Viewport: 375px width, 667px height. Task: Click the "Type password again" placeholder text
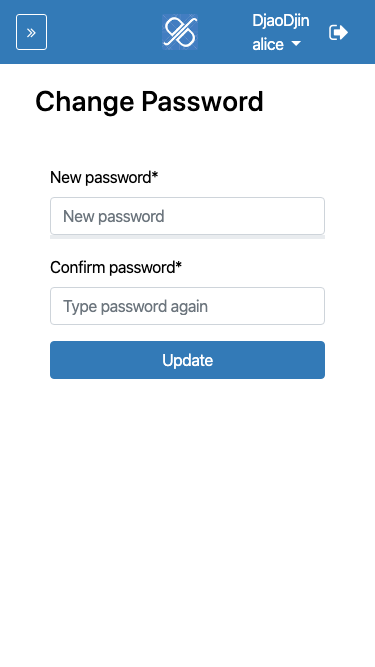tap(135, 306)
